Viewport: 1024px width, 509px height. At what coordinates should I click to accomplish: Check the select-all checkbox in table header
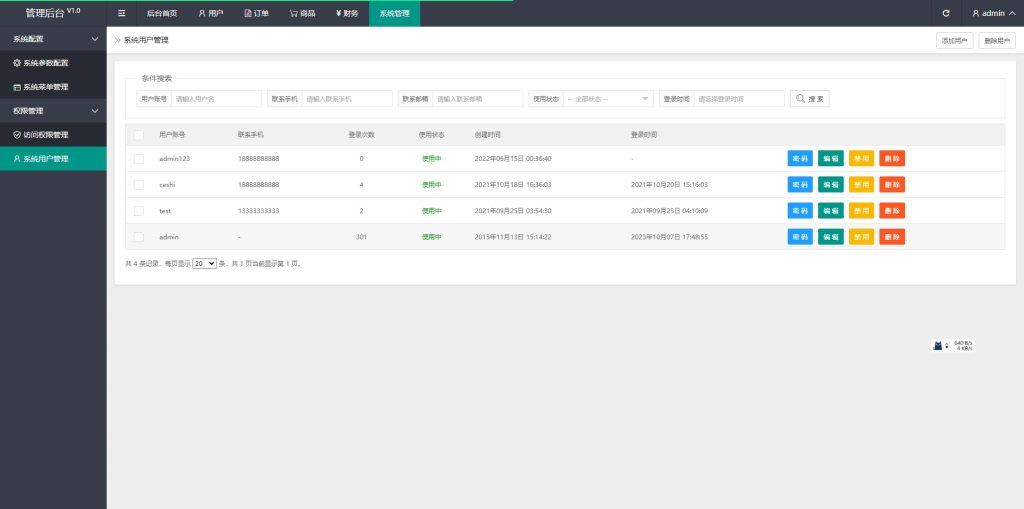(x=139, y=134)
